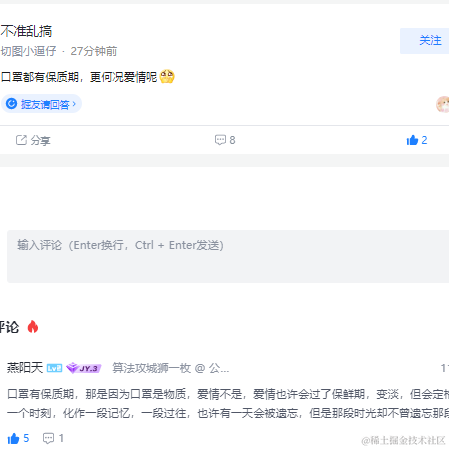The height and width of the screenshot is (449, 449).
Task: Expand the 掘友请回答 topic chevron
Action: [x=74, y=104]
